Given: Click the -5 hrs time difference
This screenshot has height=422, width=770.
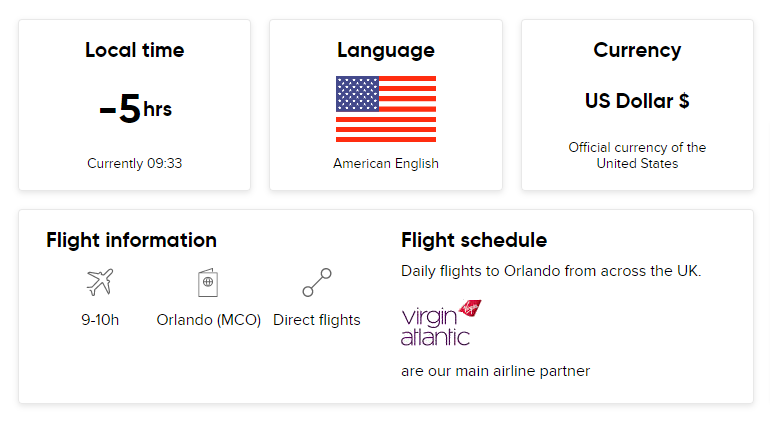Looking at the screenshot, I should tap(136, 109).
